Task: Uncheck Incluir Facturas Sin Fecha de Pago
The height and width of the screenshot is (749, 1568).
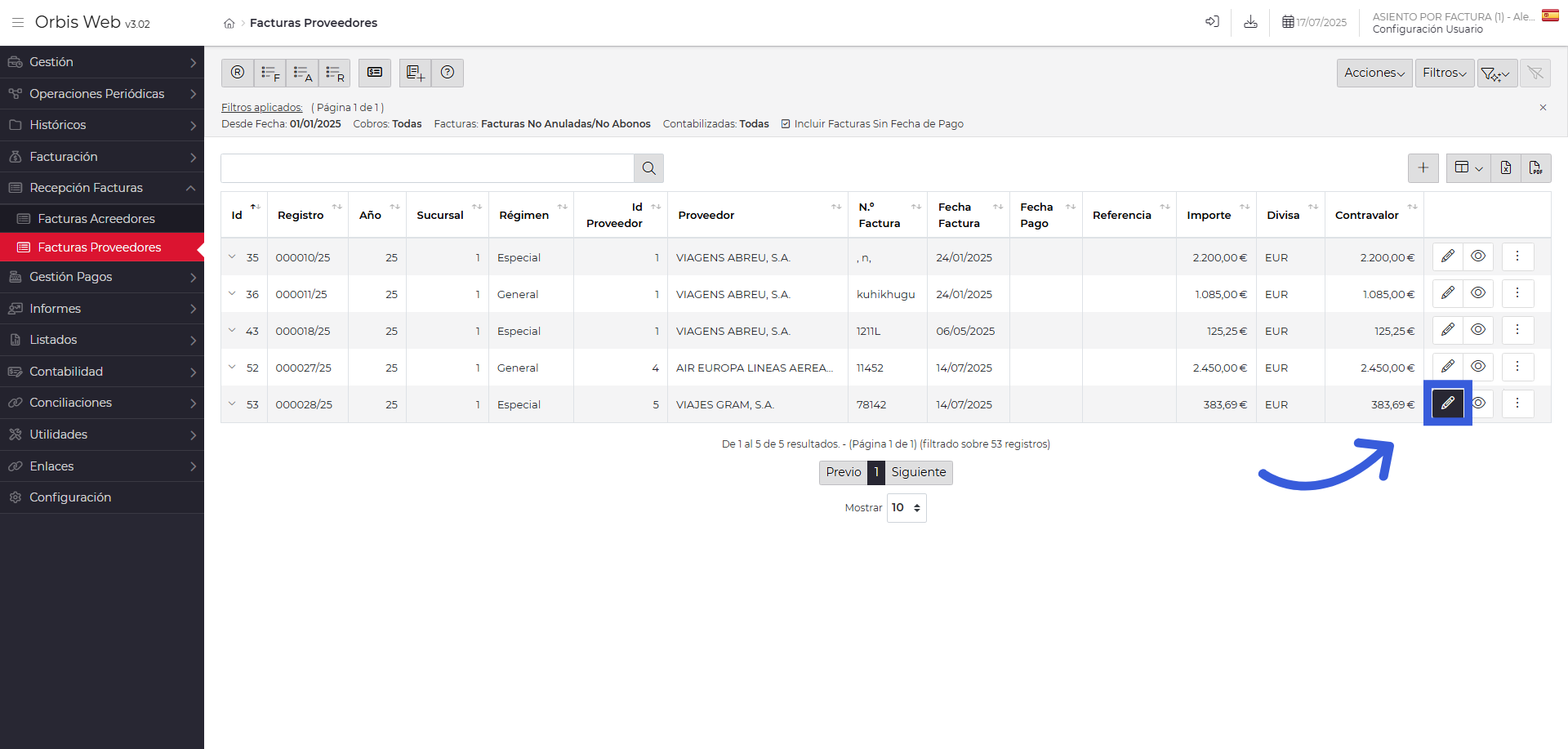Action: point(786,124)
